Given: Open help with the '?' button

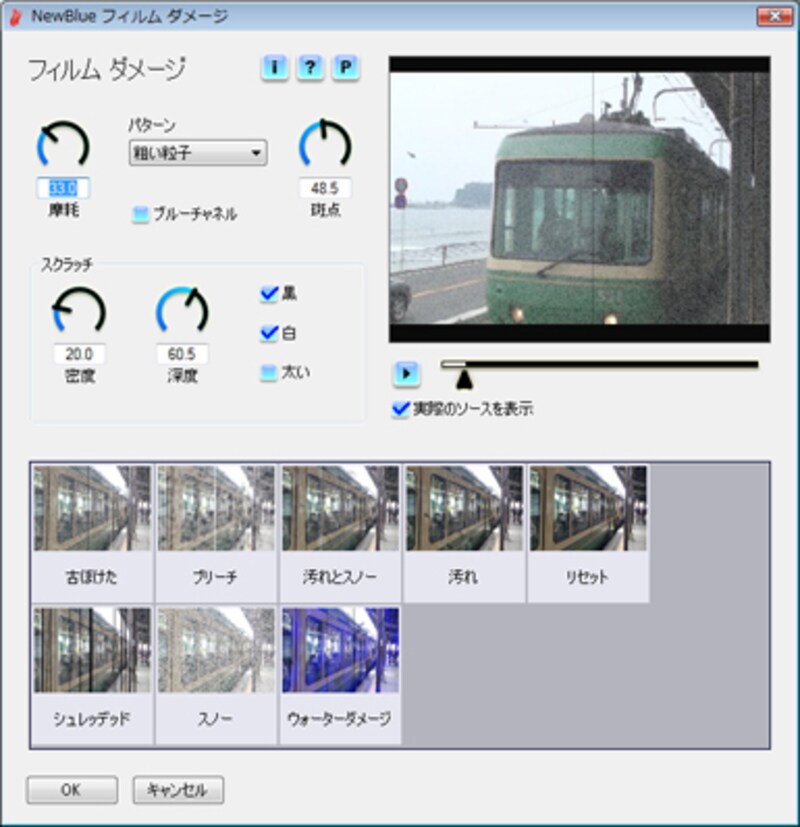Looking at the screenshot, I should pyautogui.click(x=310, y=68).
